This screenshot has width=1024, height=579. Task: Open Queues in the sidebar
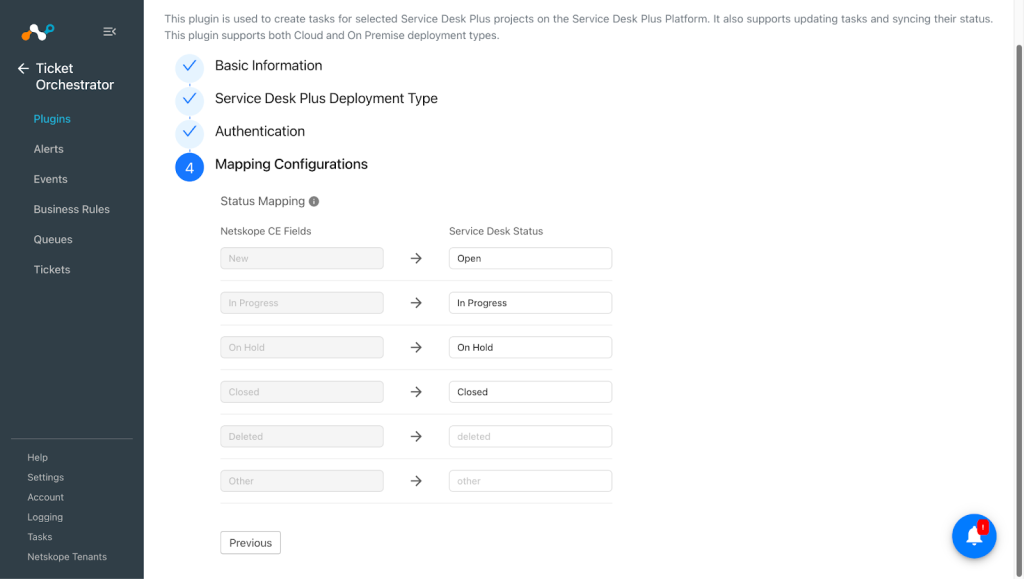pyautogui.click(x=53, y=239)
